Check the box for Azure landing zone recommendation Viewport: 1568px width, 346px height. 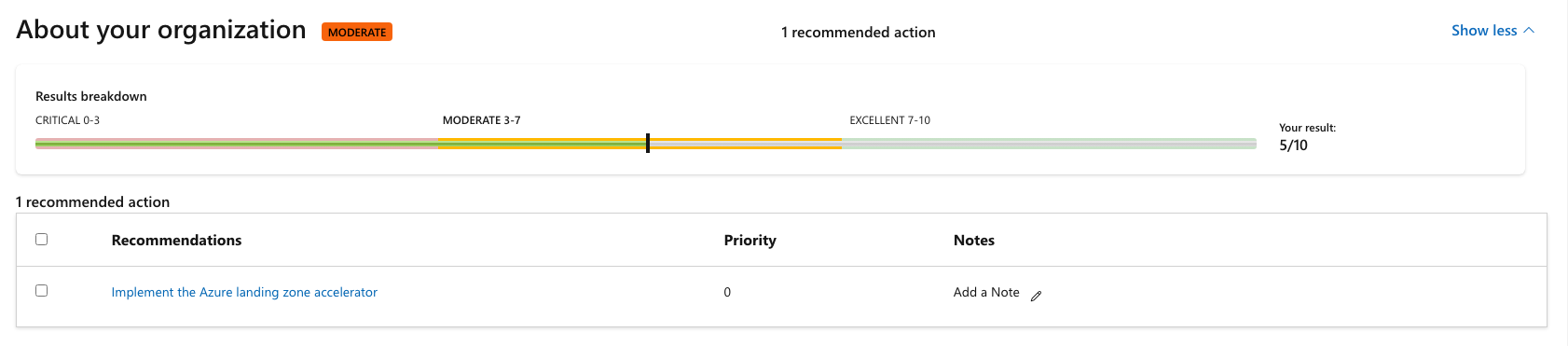point(41,290)
